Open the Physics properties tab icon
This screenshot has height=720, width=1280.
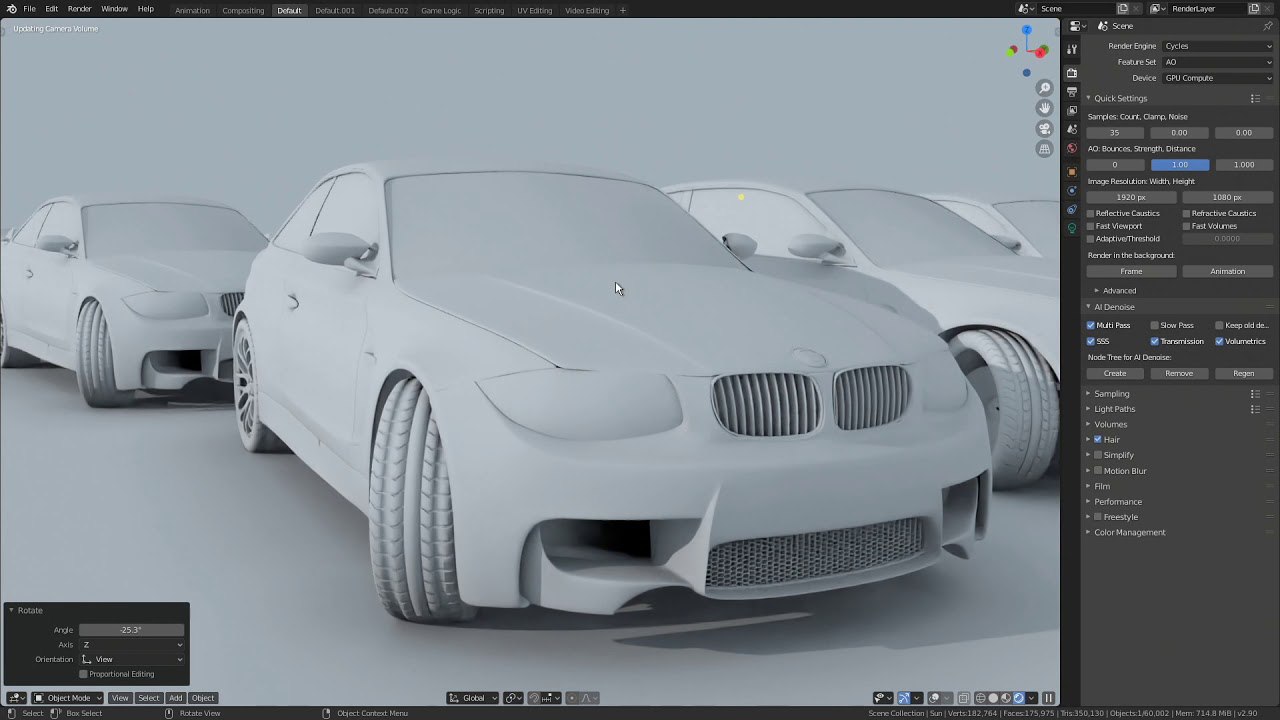point(1072,191)
